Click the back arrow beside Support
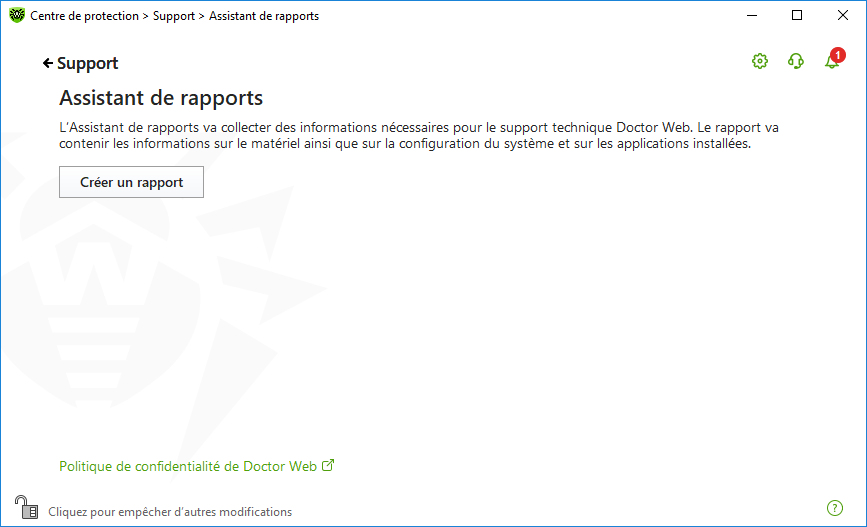 [48, 63]
